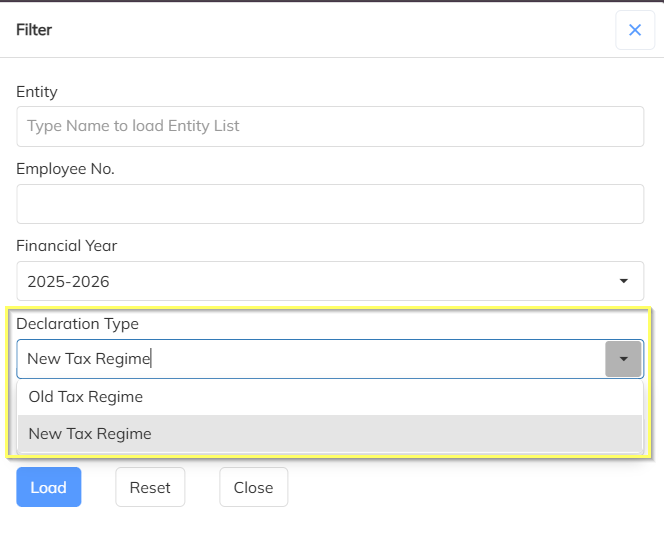Image resolution: width=664 pixels, height=534 pixels.
Task: Select the 2025-2026 financial year value
Action: (x=68, y=282)
